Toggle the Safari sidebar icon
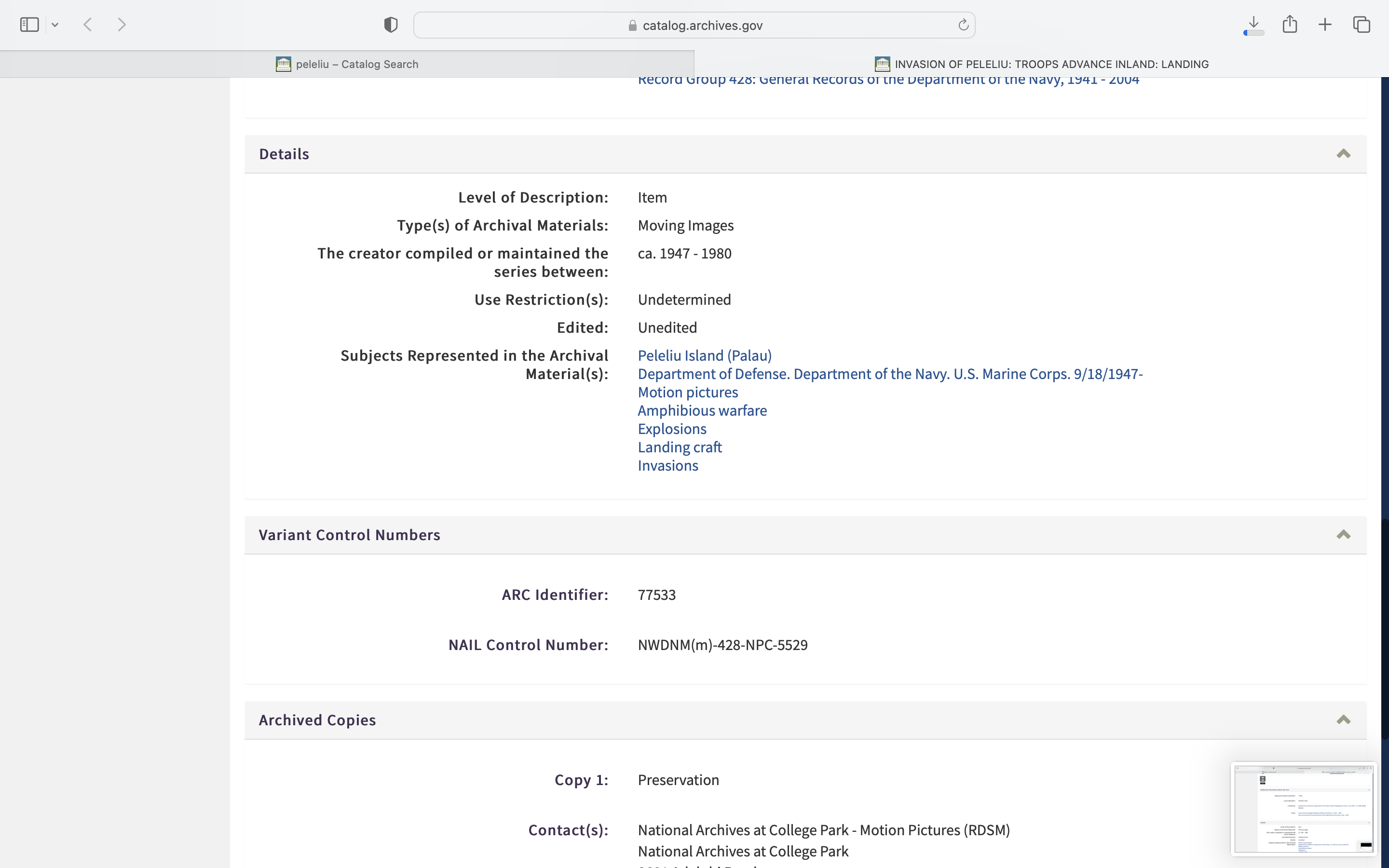The width and height of the screenshot is (1389, 868). [29, 25]
